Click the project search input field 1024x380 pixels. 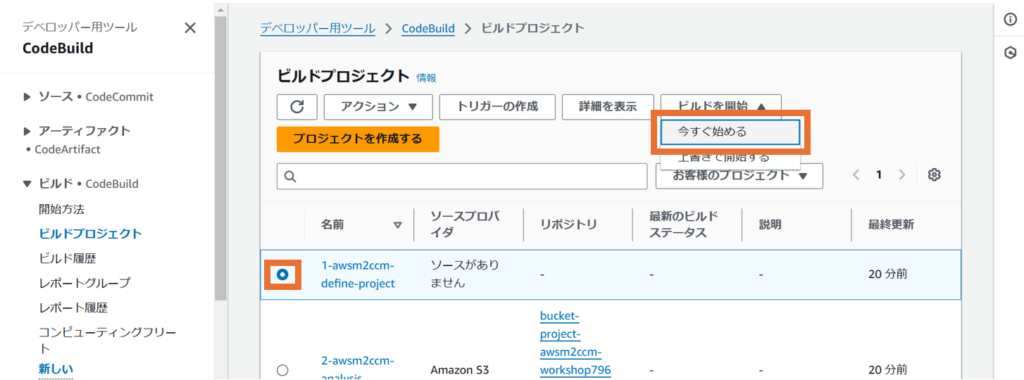[462, 176]
